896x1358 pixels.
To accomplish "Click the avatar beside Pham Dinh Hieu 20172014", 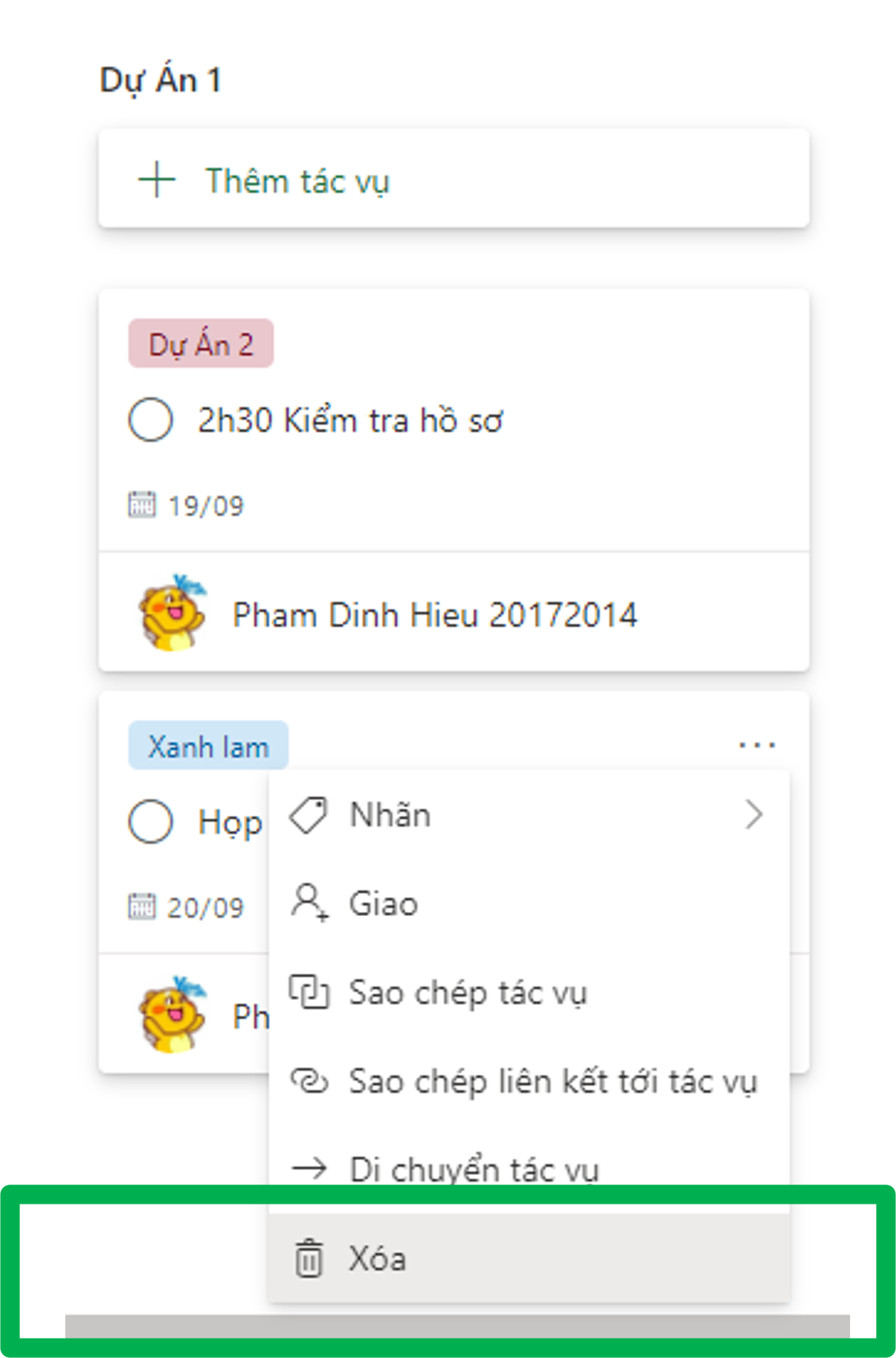I will coord(172,613).
